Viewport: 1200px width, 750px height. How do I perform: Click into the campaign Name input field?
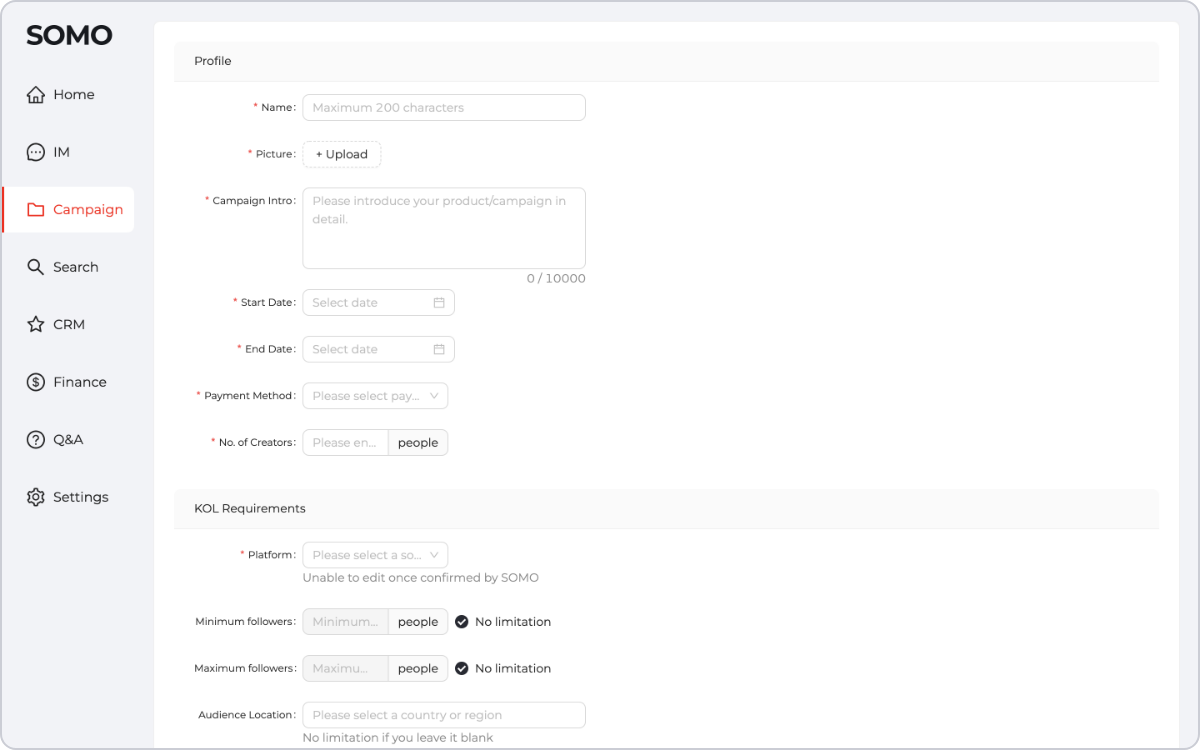coord(443,108)
